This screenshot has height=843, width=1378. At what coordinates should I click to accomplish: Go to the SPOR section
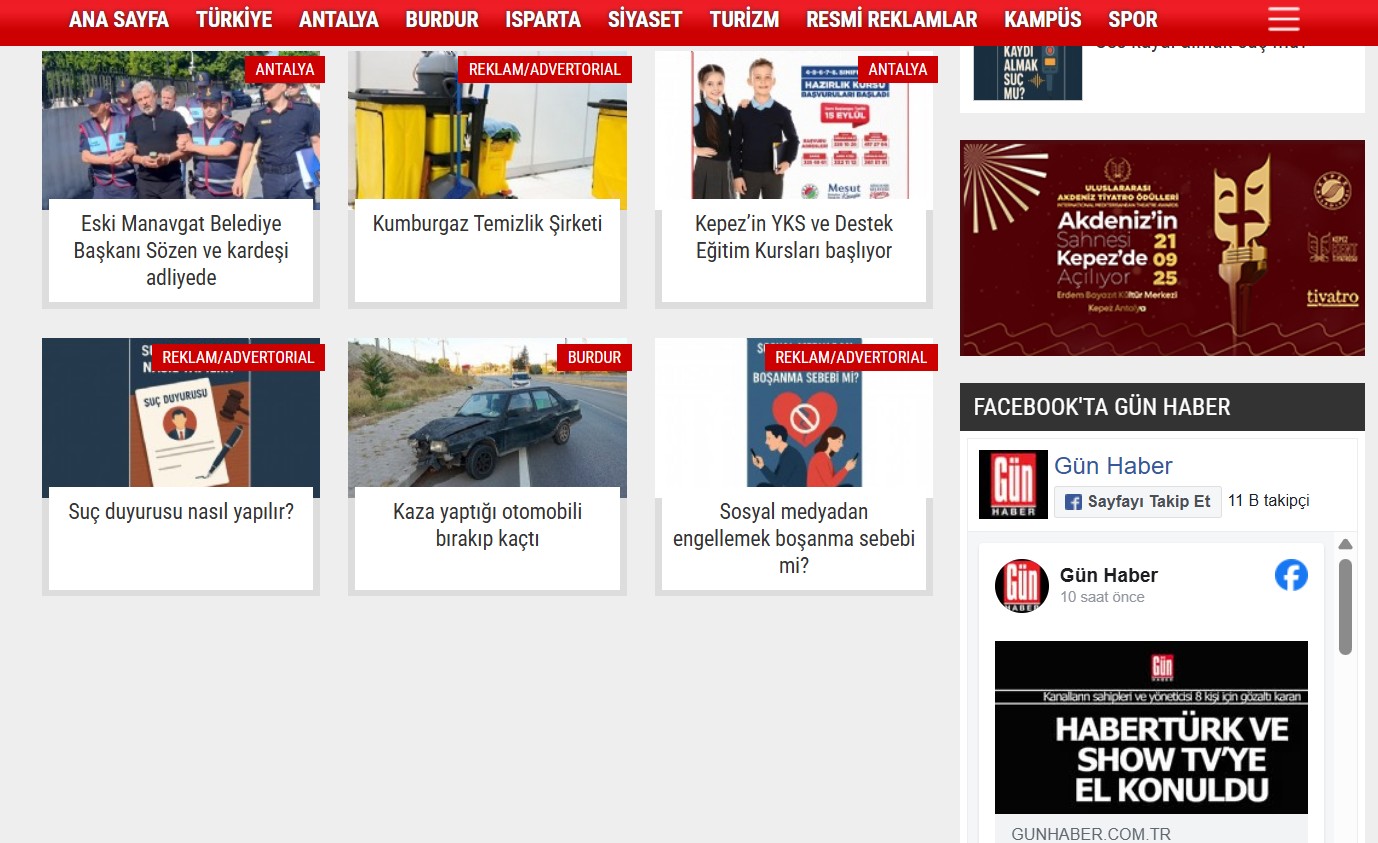coord(1132,20)
